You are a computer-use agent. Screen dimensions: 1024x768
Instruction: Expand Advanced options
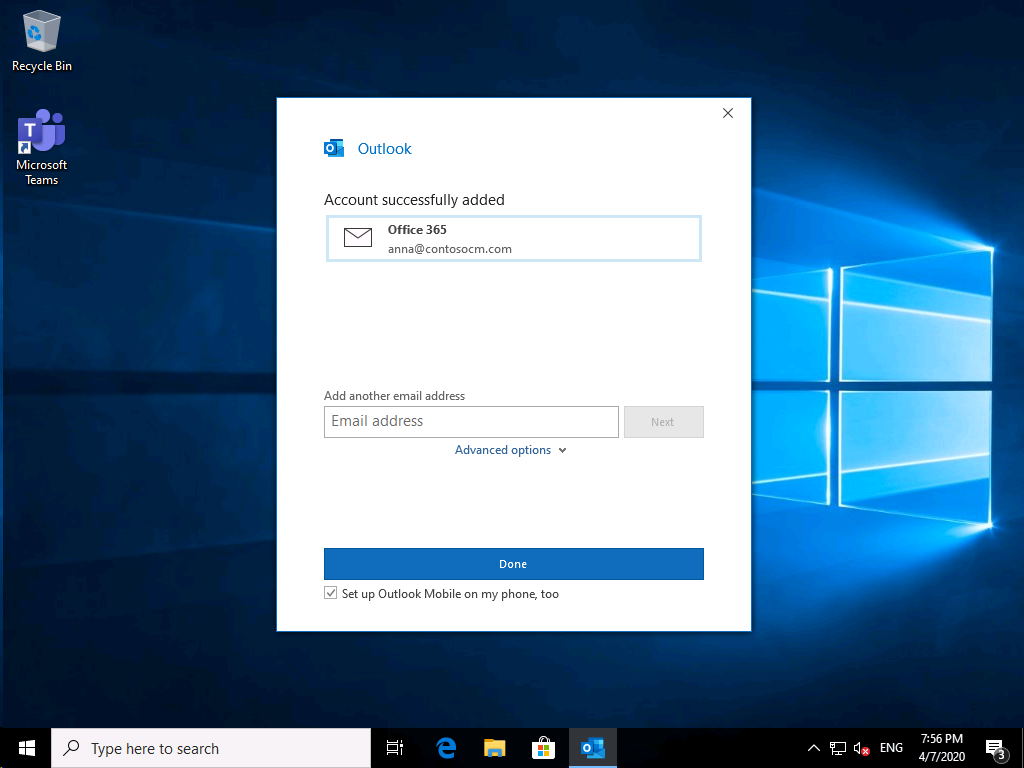tap(510, 450)
